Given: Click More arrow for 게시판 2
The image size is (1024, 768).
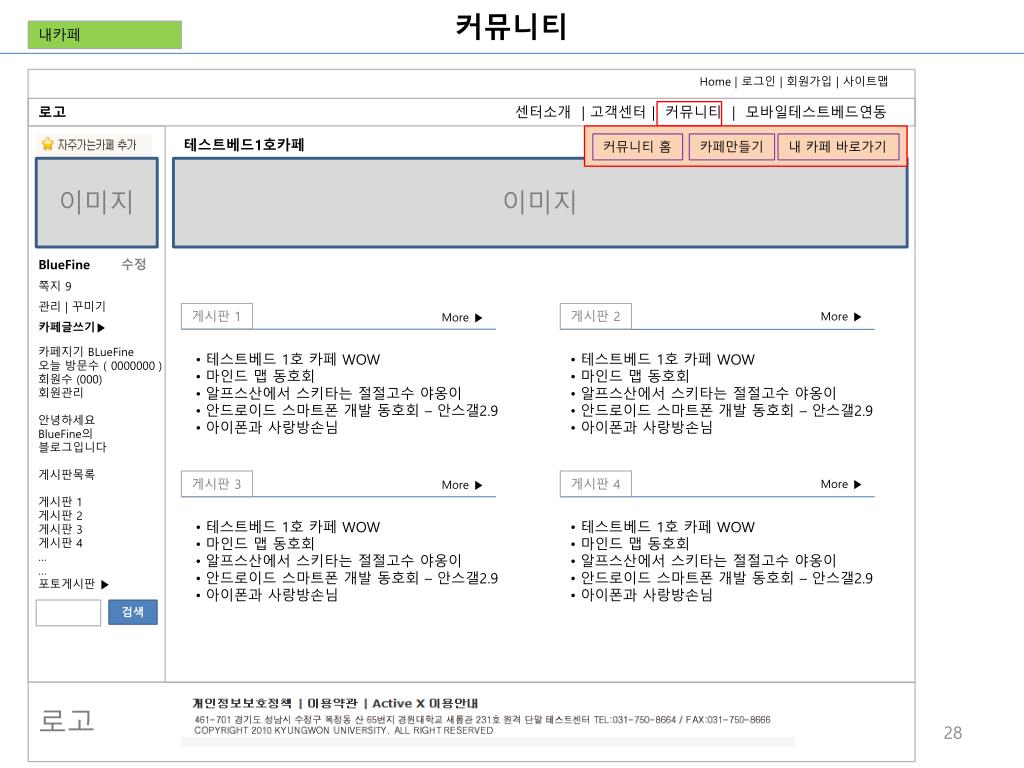Looking at the screenshot, I should tap(857, 317).
